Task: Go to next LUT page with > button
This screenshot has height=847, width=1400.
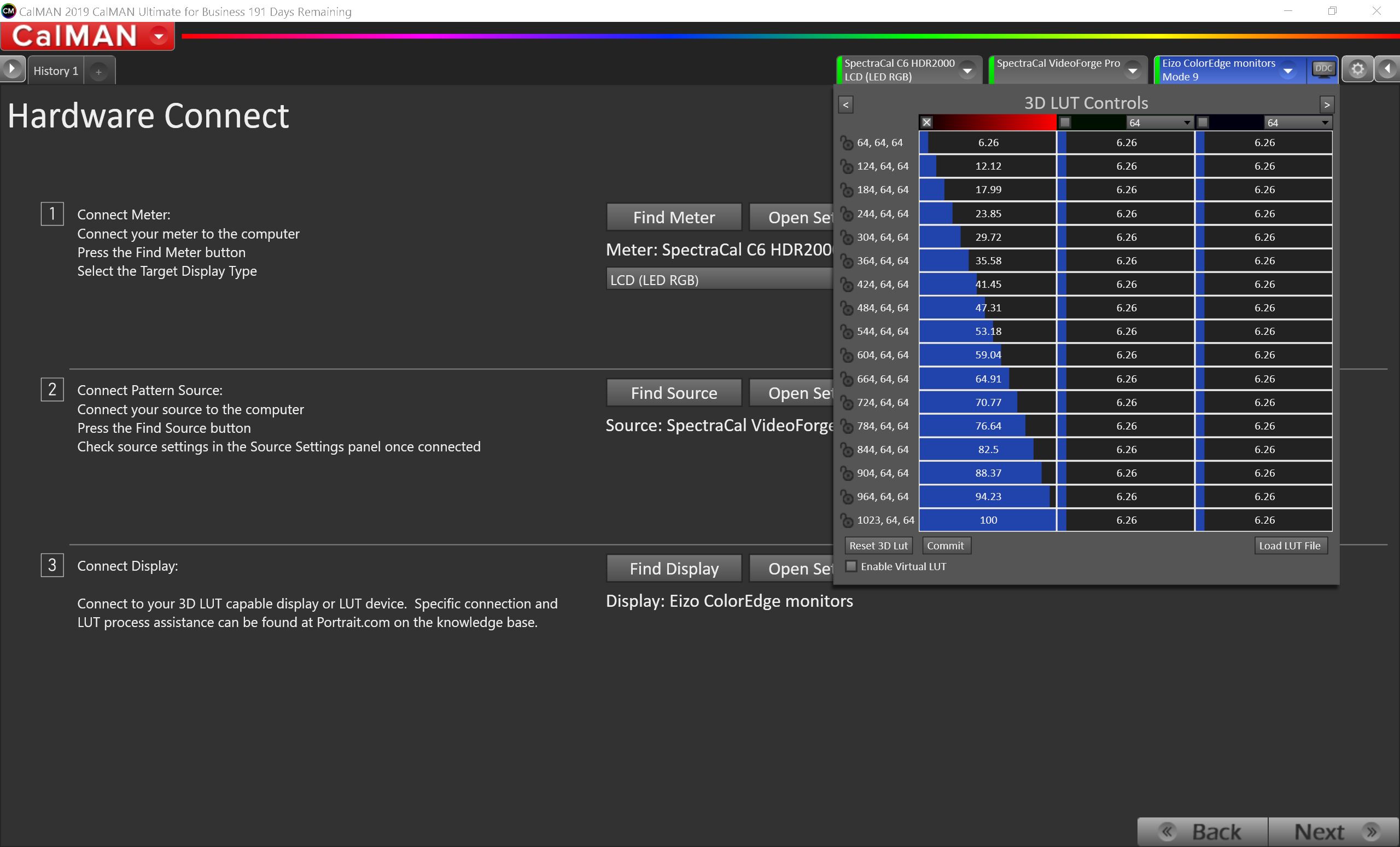Action: [1327, 105]
